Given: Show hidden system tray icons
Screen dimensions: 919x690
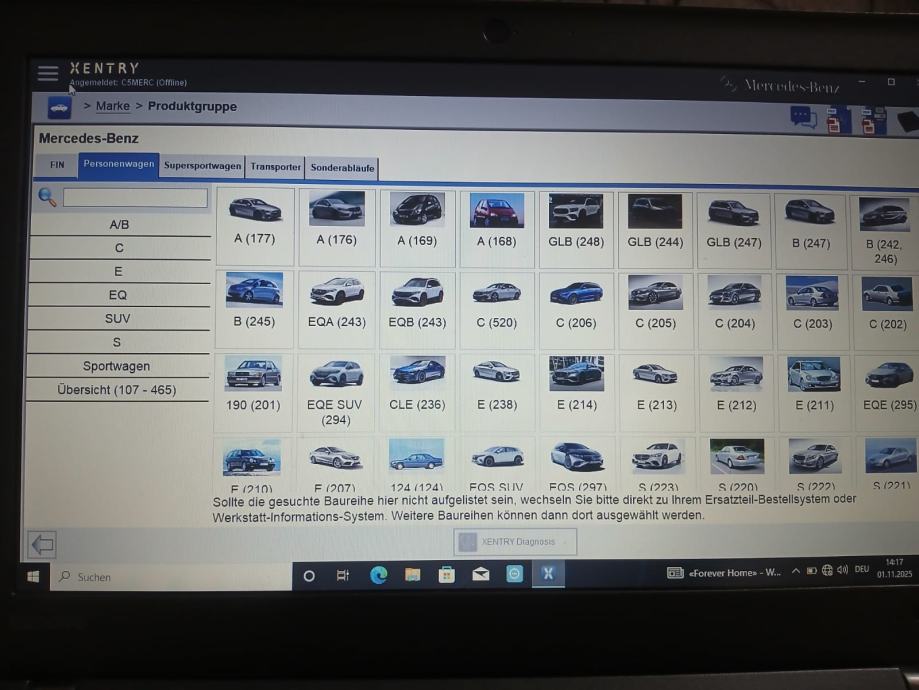Looking at the screenshot, I should (795, 571).
